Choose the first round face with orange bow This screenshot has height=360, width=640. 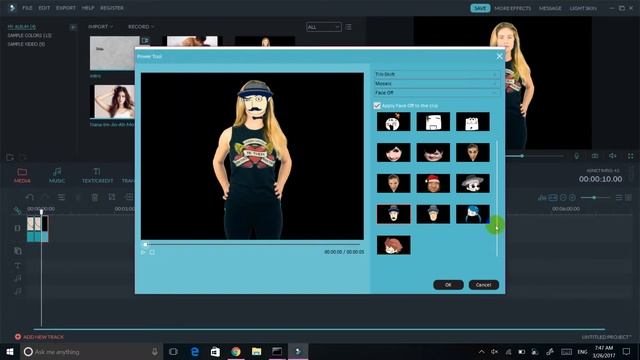pos(393,122)
